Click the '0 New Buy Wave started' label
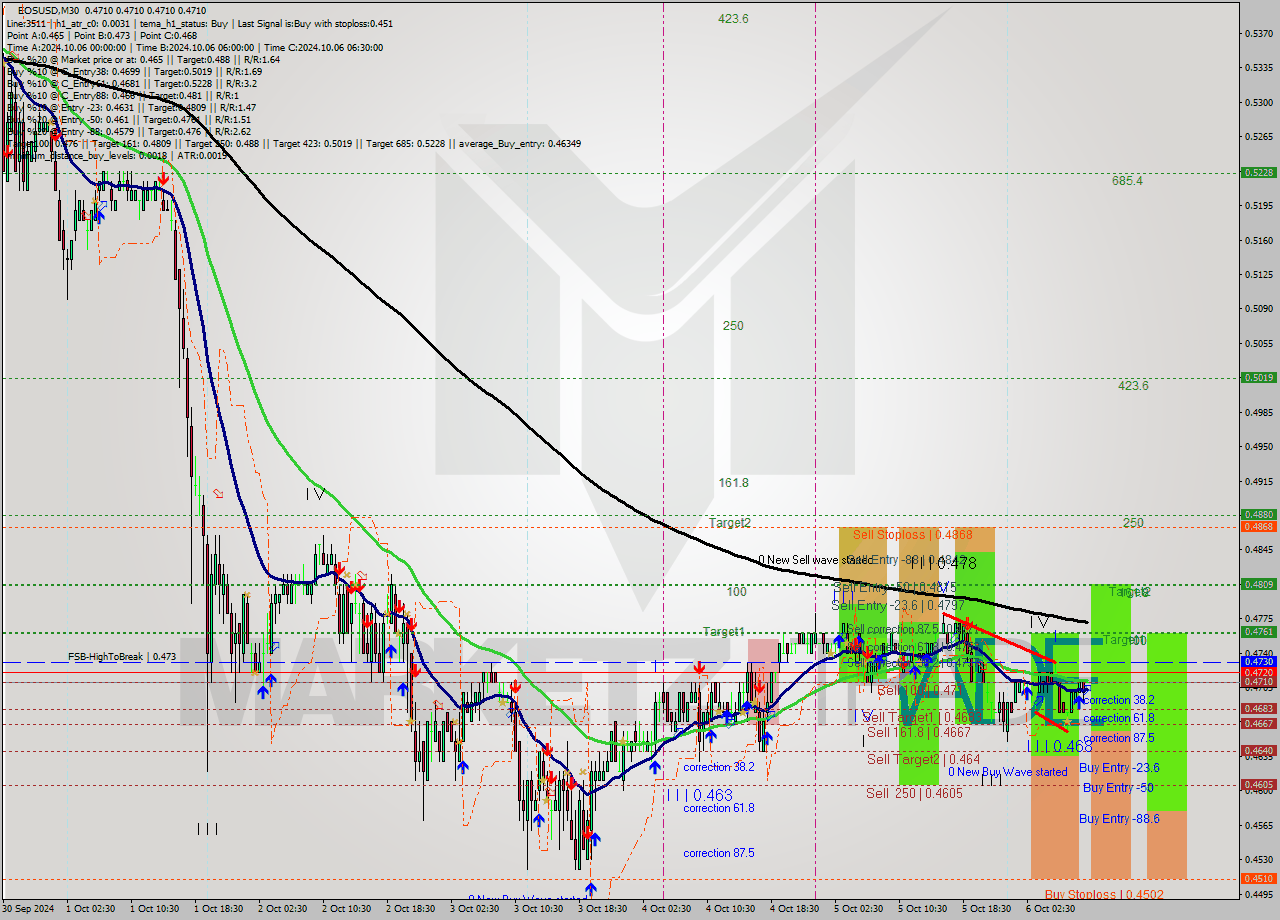This screenshot has height=920, width=1280. pyautogui.click(x=1008, y=772)
